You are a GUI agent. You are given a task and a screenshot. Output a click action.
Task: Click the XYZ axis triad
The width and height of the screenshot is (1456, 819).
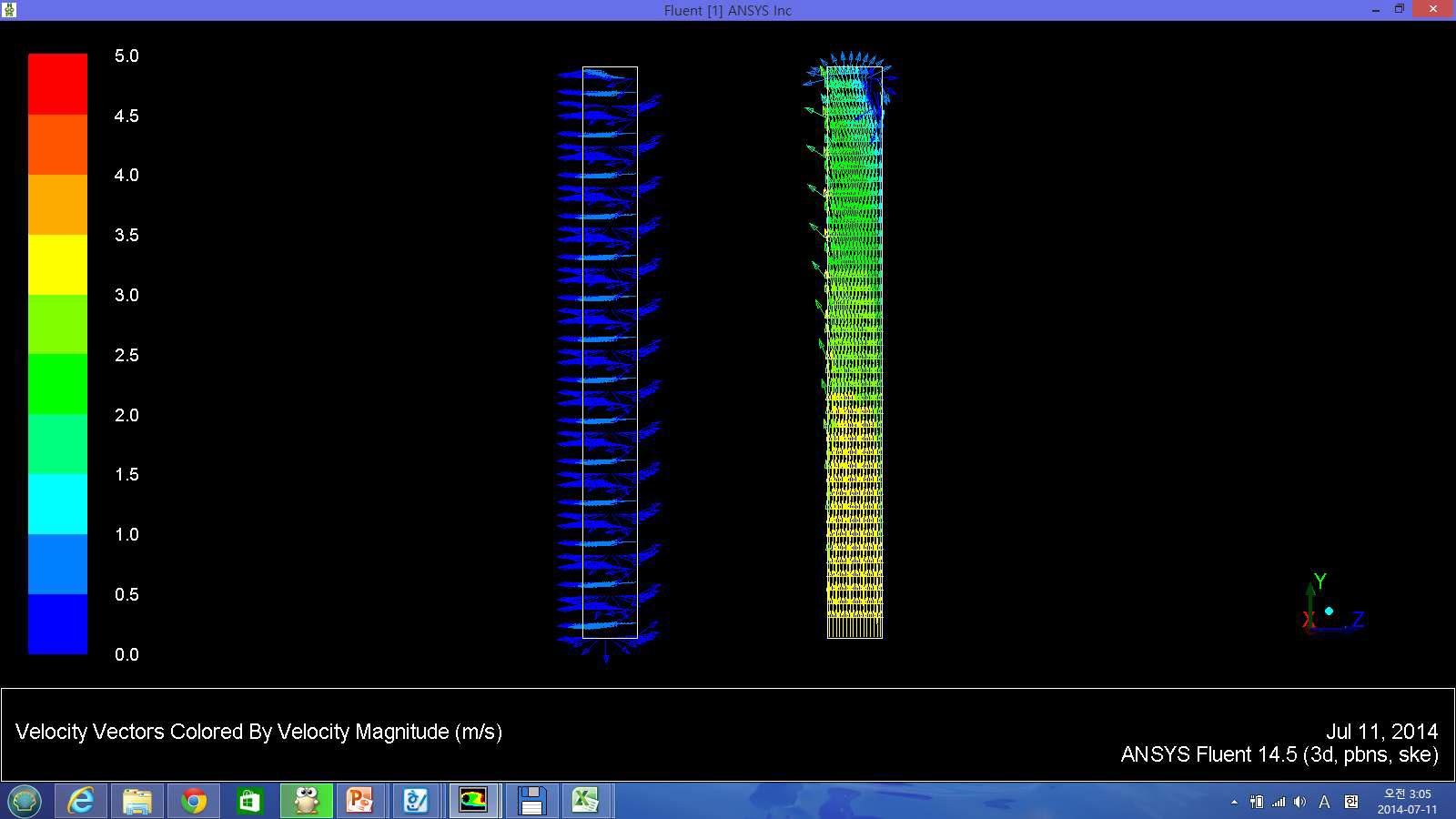(x=1332, y=602)
